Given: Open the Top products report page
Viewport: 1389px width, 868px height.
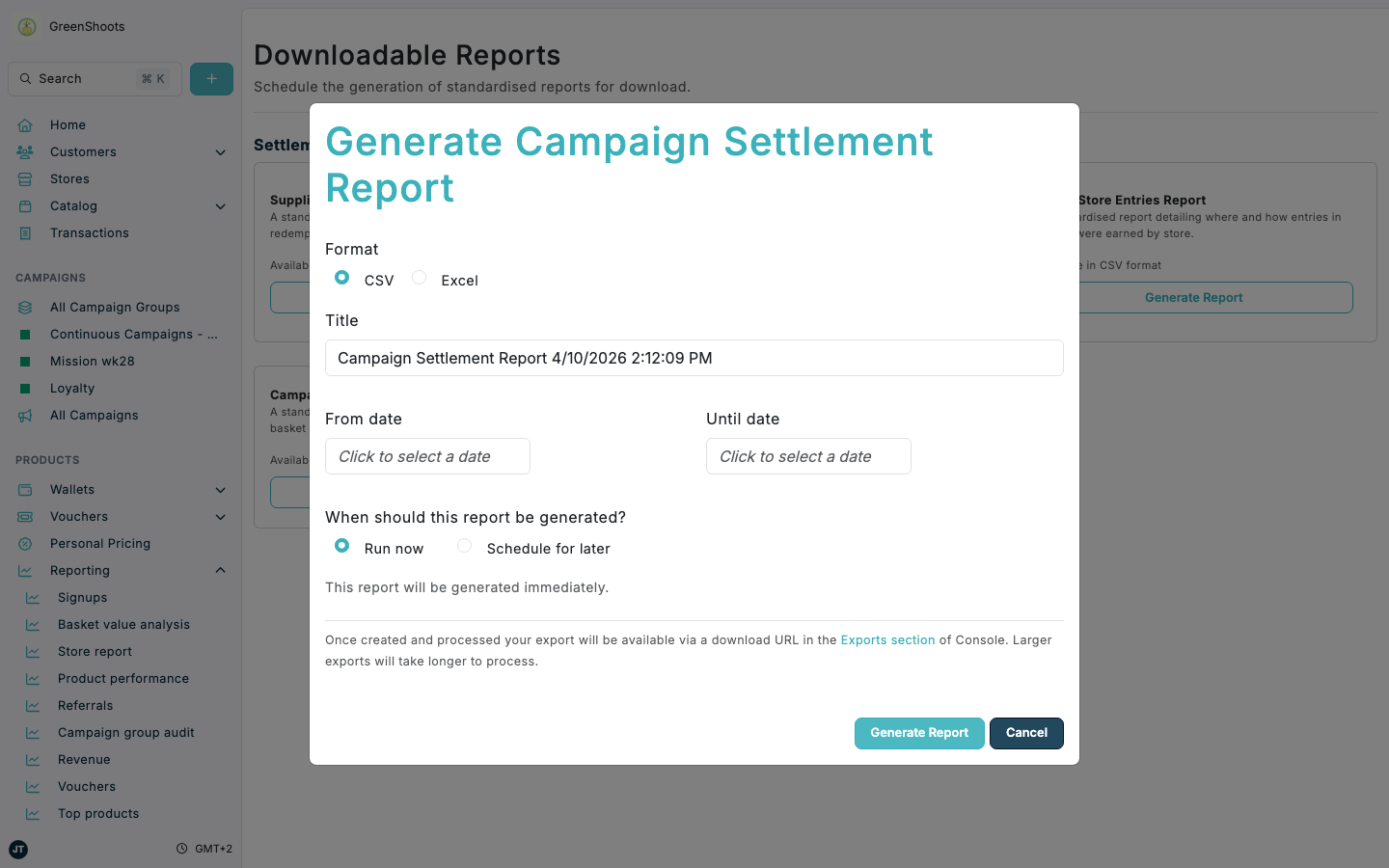Looking at the screenshot, I should click(x=97, y=813).
